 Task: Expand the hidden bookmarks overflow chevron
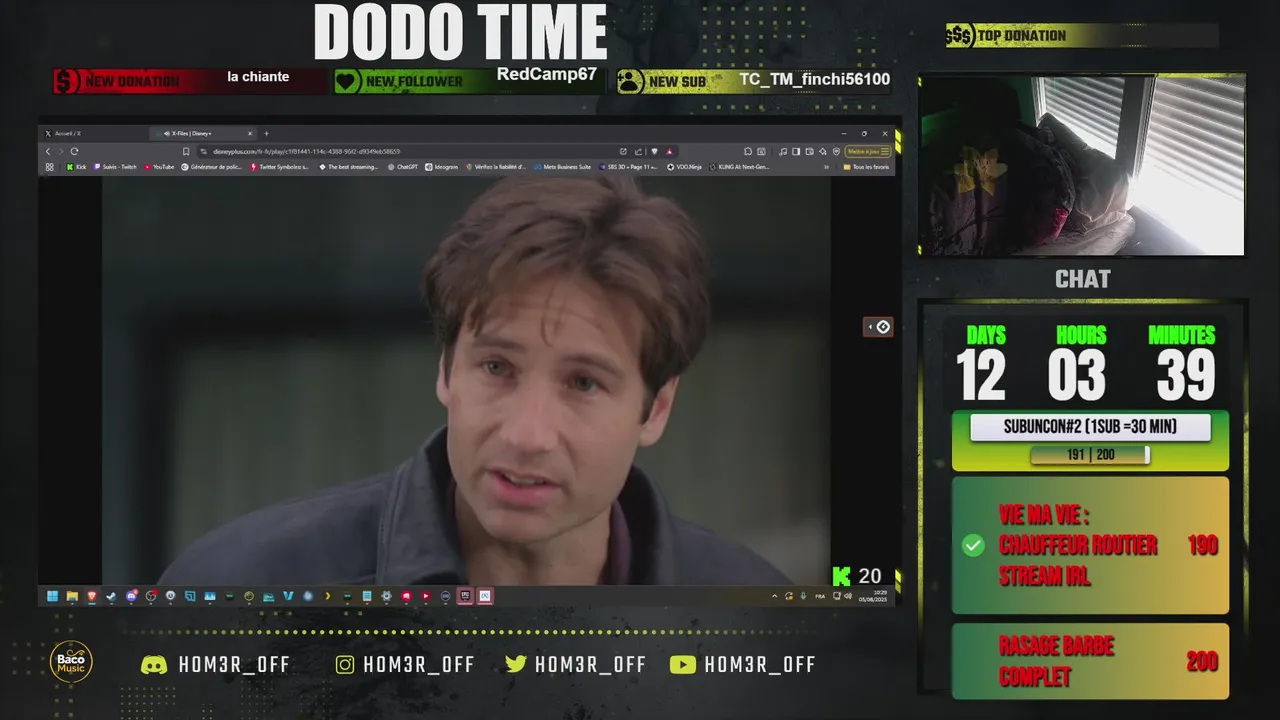826,167
